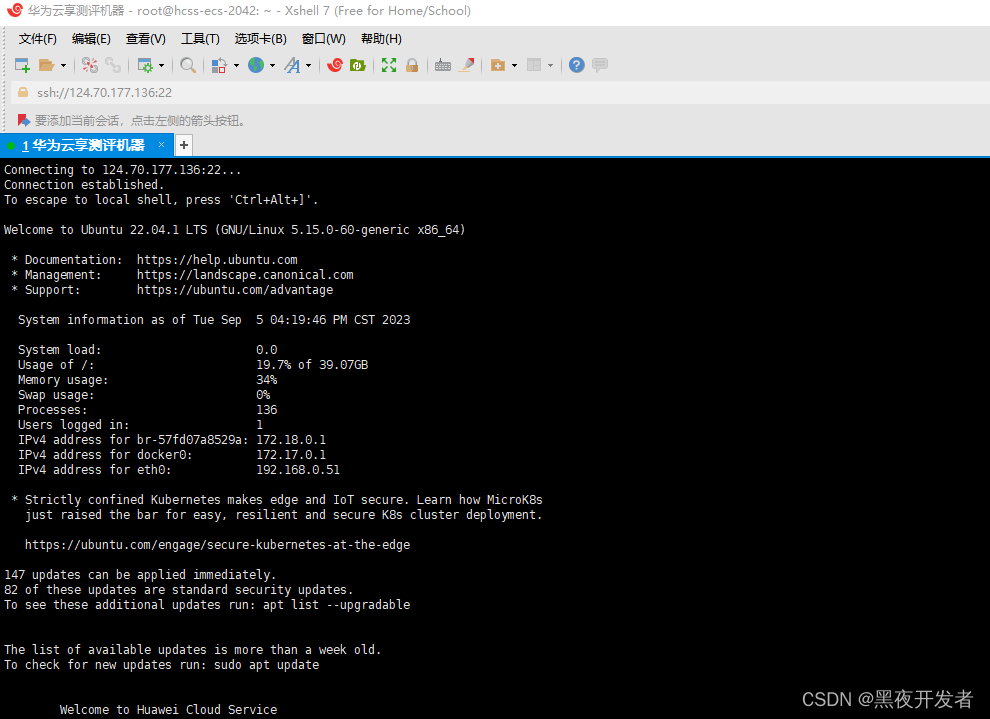
Task: Open the 工具(T) menu
Action: pyautogui.click(x=200, y=39)
